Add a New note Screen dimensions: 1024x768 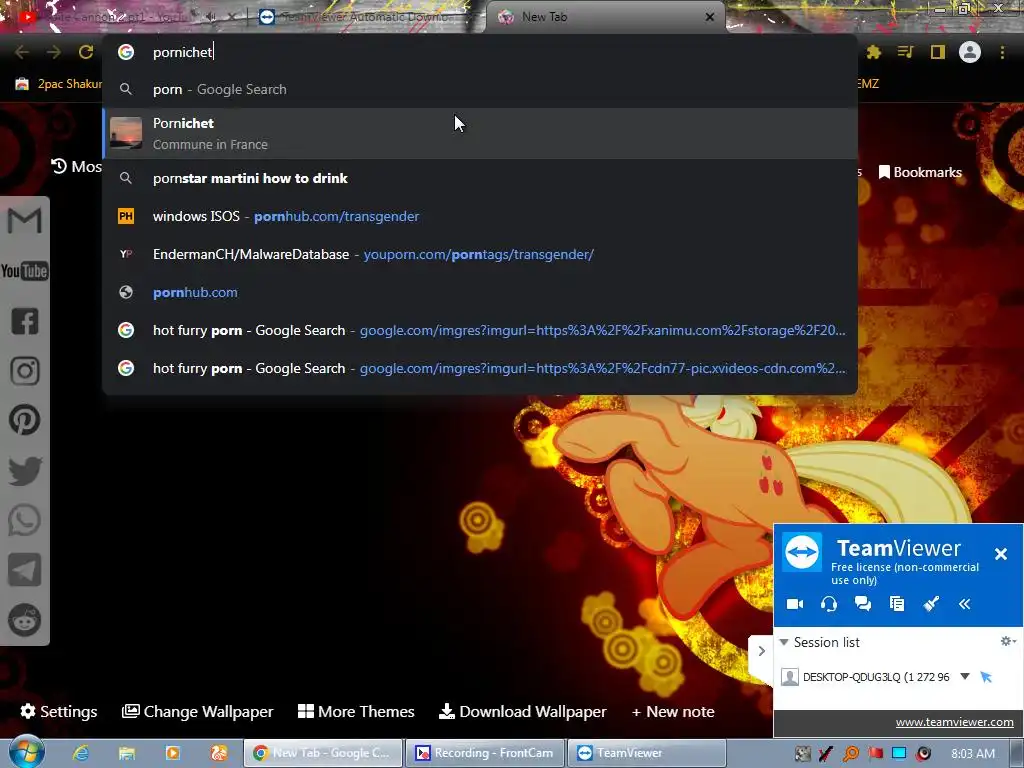(673, 712)
